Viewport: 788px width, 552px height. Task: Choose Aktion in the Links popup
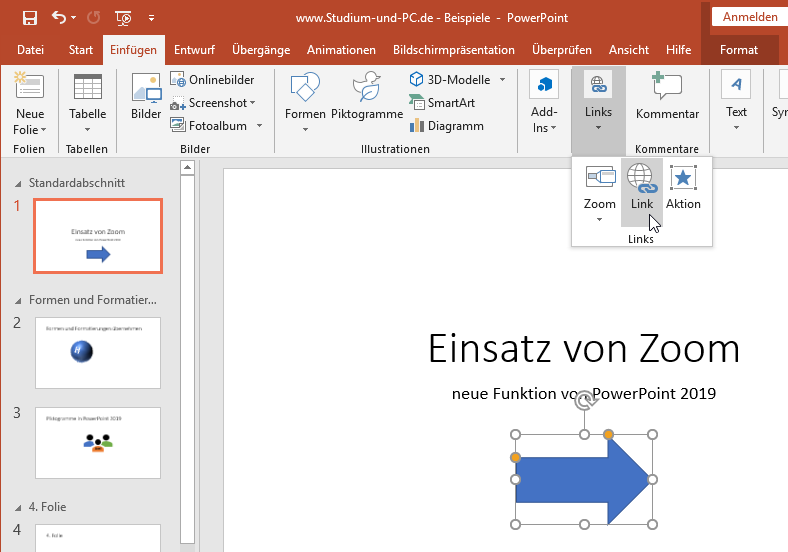pos(683,188)
